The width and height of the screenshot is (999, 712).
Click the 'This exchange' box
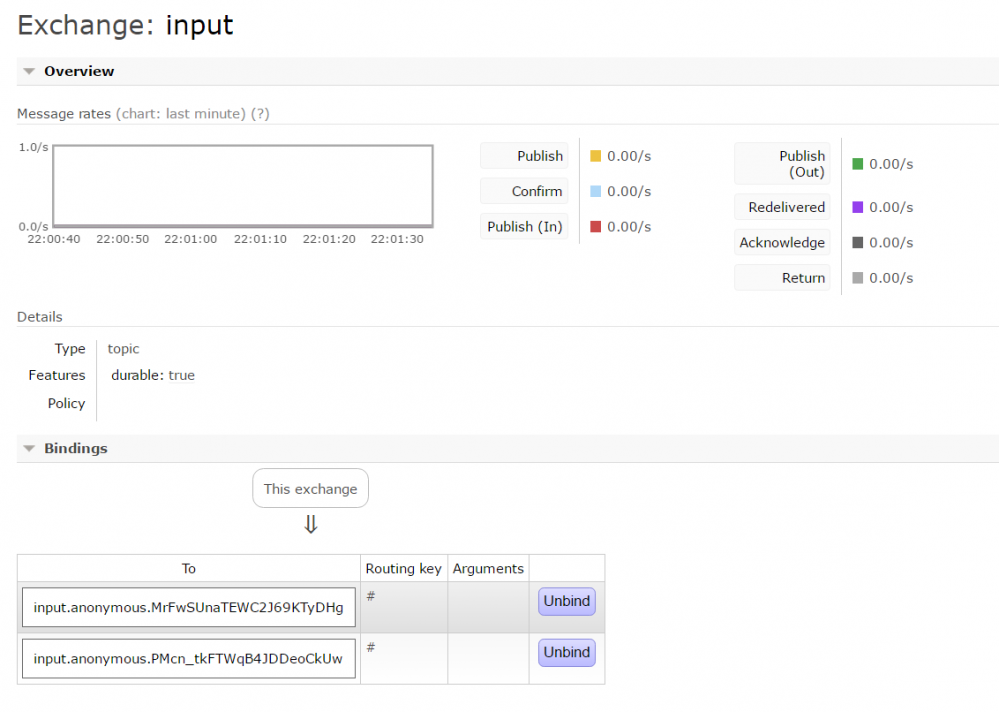[310, 489]
